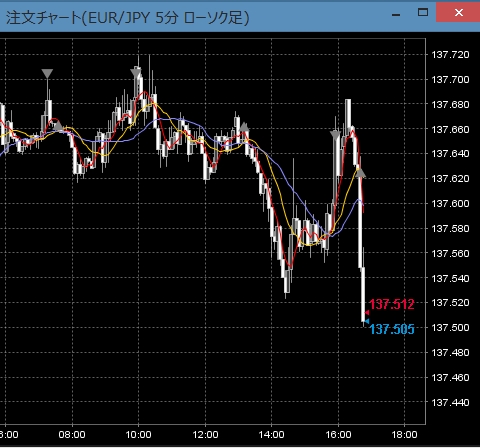Click the 14:00 time axis label
The image size is (480, 448).
pyautogui.click(x=272, y=435)
